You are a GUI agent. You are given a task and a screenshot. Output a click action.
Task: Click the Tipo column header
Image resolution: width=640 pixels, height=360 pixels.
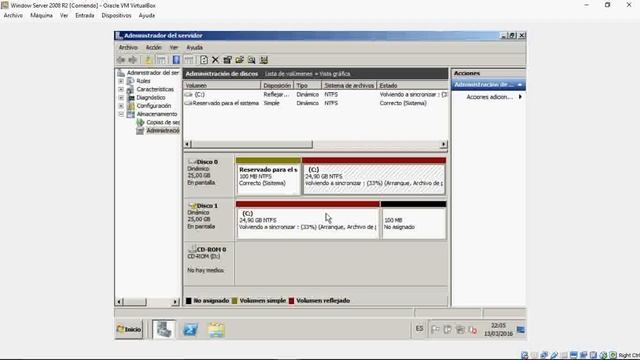(308, 85)
